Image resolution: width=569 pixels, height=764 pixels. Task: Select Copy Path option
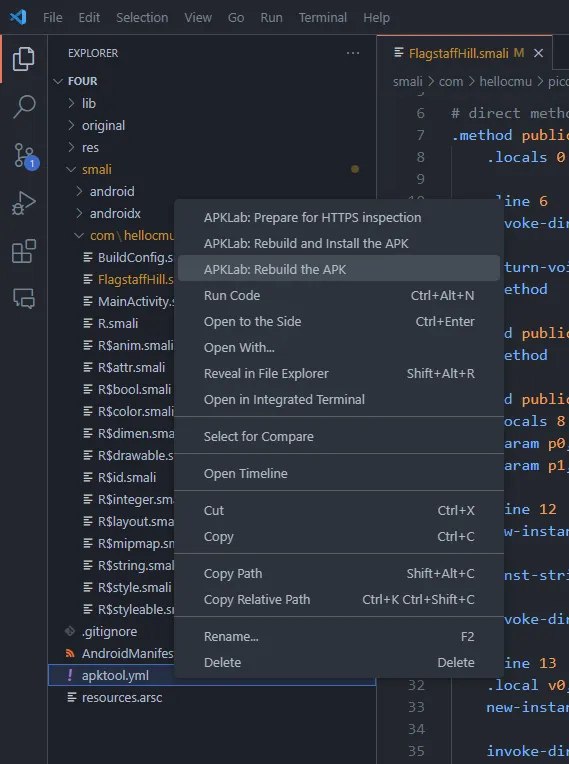click(339, 573)
